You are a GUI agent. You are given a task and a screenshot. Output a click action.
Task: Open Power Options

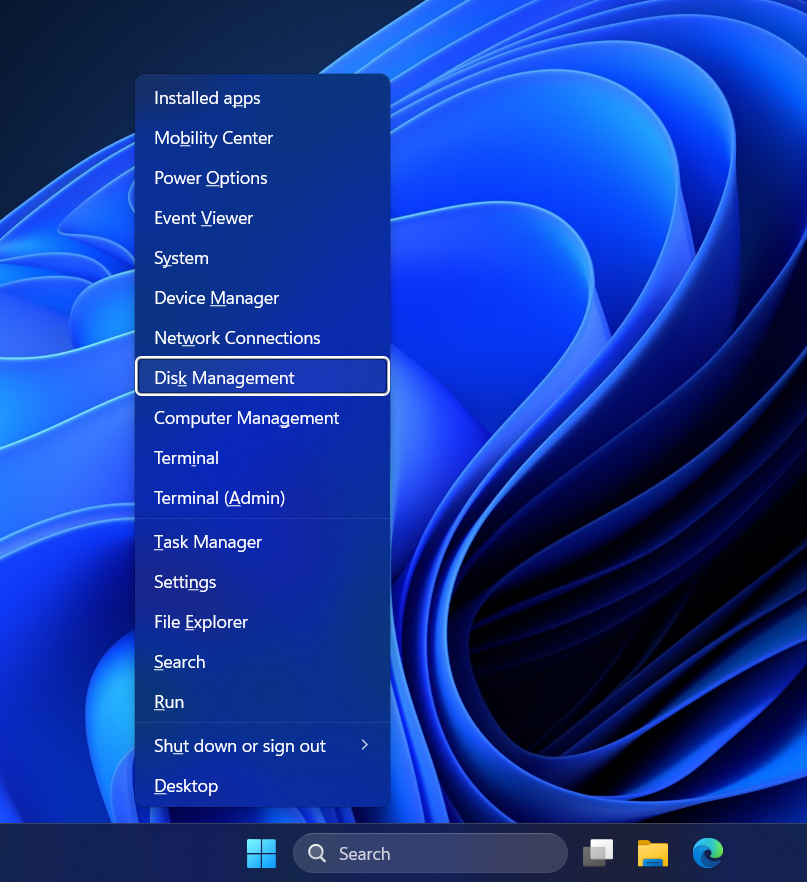click(262, 178)
